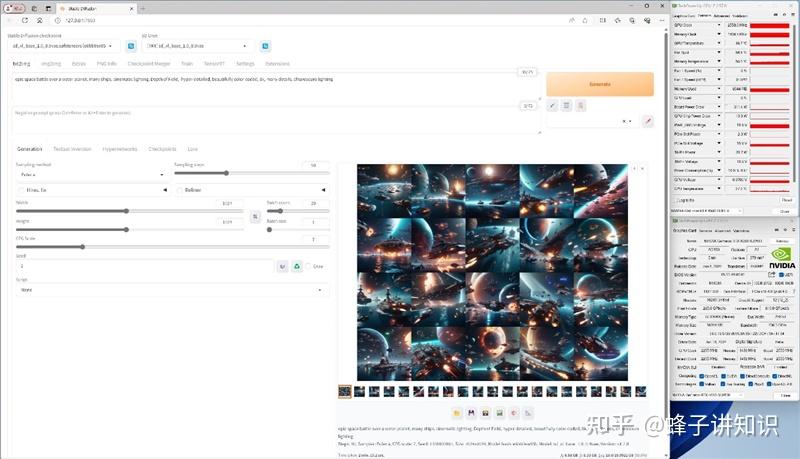The image size is (800, 459).
Task: Tick the Extra seed checkbox
Action: pos(308,266)
